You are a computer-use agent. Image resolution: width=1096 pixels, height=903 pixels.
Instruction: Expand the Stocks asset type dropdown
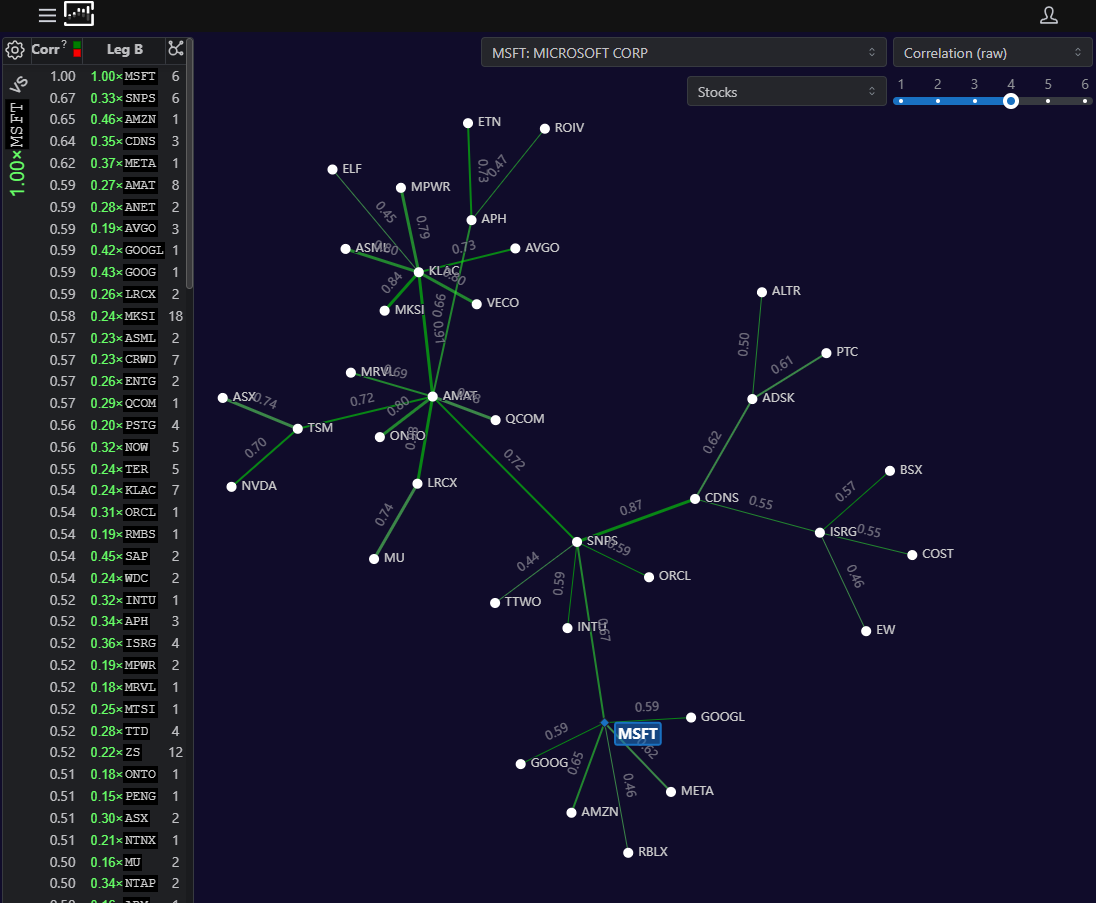point(786,92)
